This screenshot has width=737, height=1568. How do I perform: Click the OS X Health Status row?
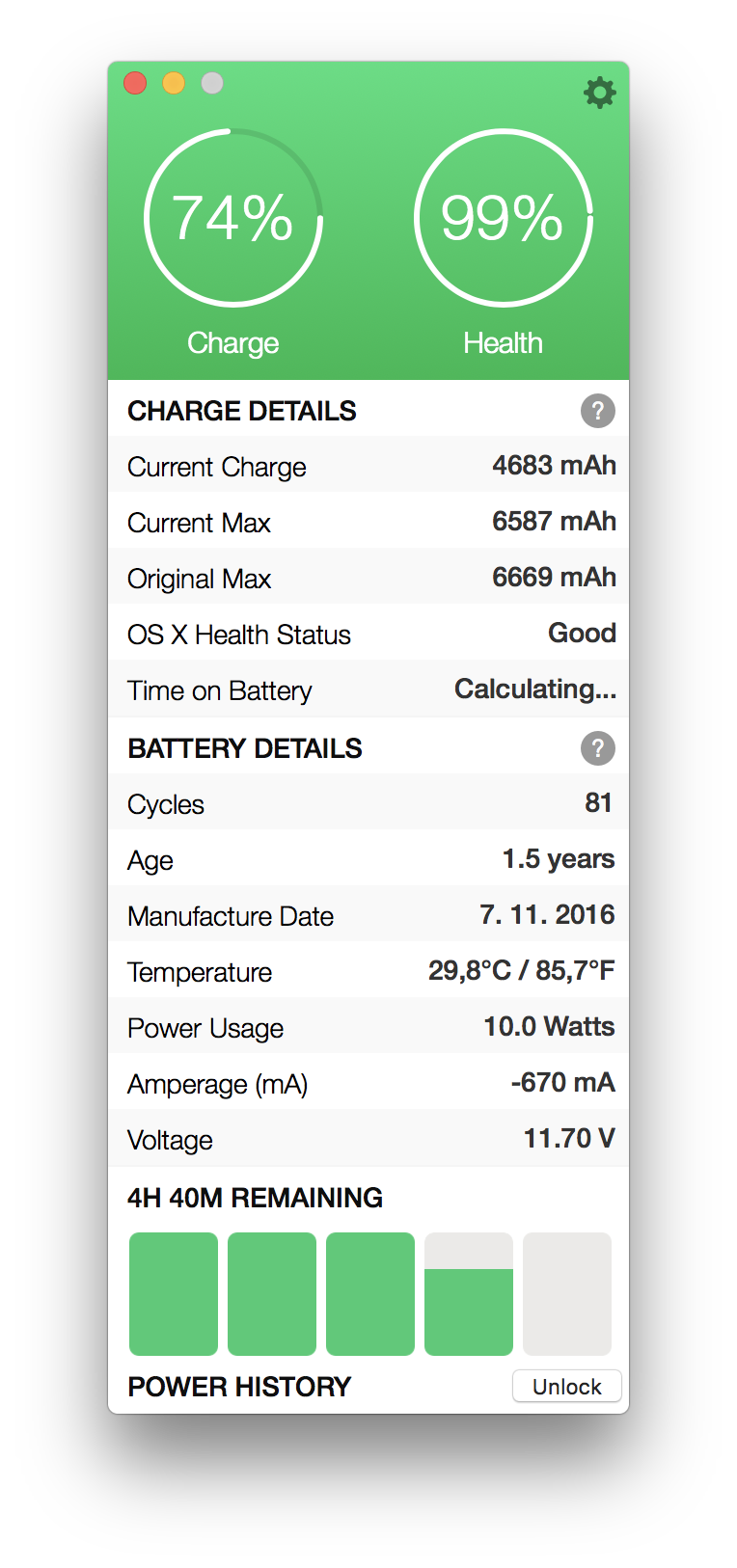click(x=368, y=634)
